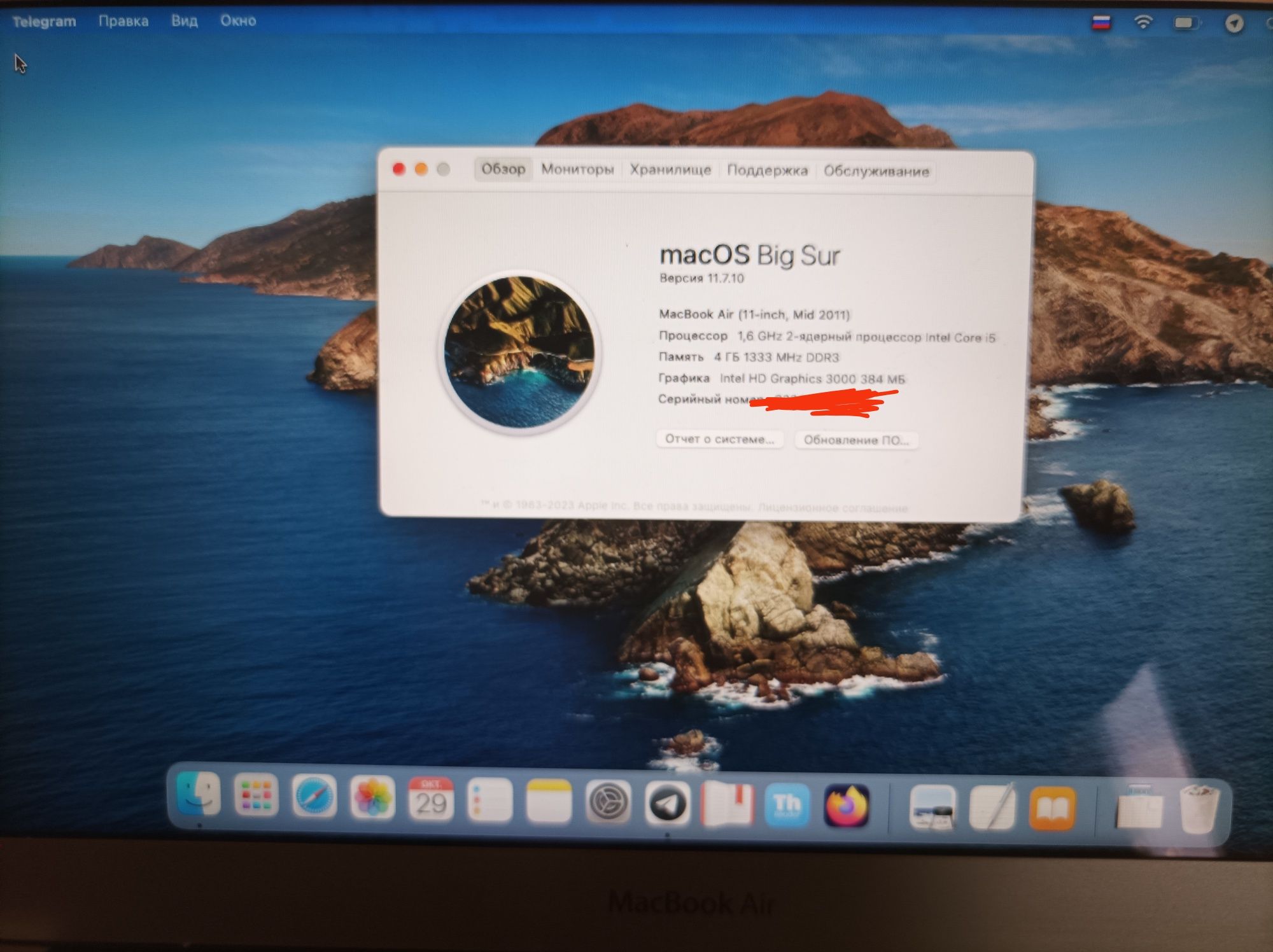
Task: Open the Trash in the dock
Action: click(1199, 809)
